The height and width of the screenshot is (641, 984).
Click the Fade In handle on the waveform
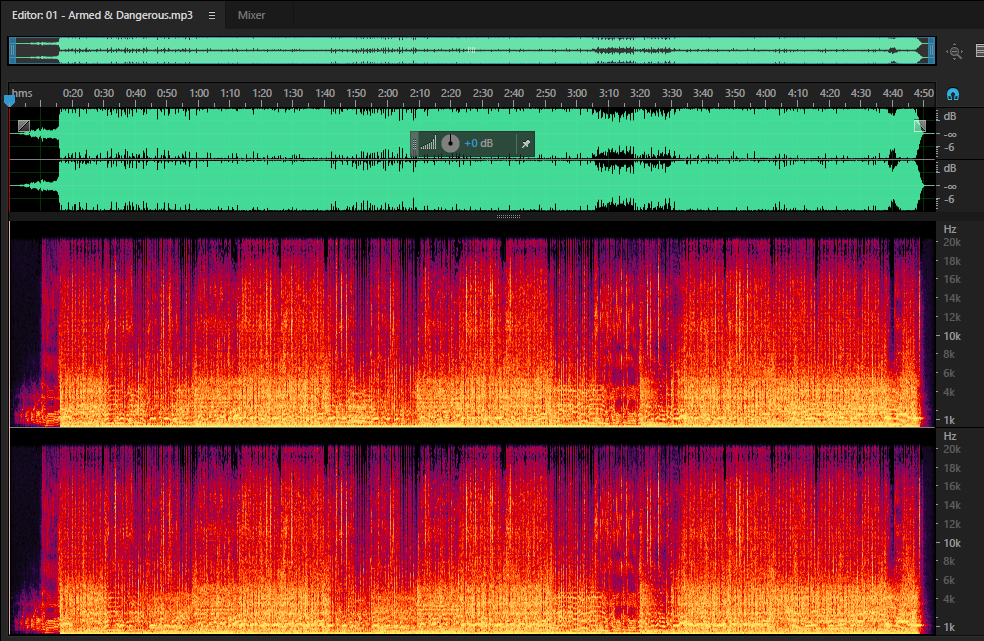24,126
